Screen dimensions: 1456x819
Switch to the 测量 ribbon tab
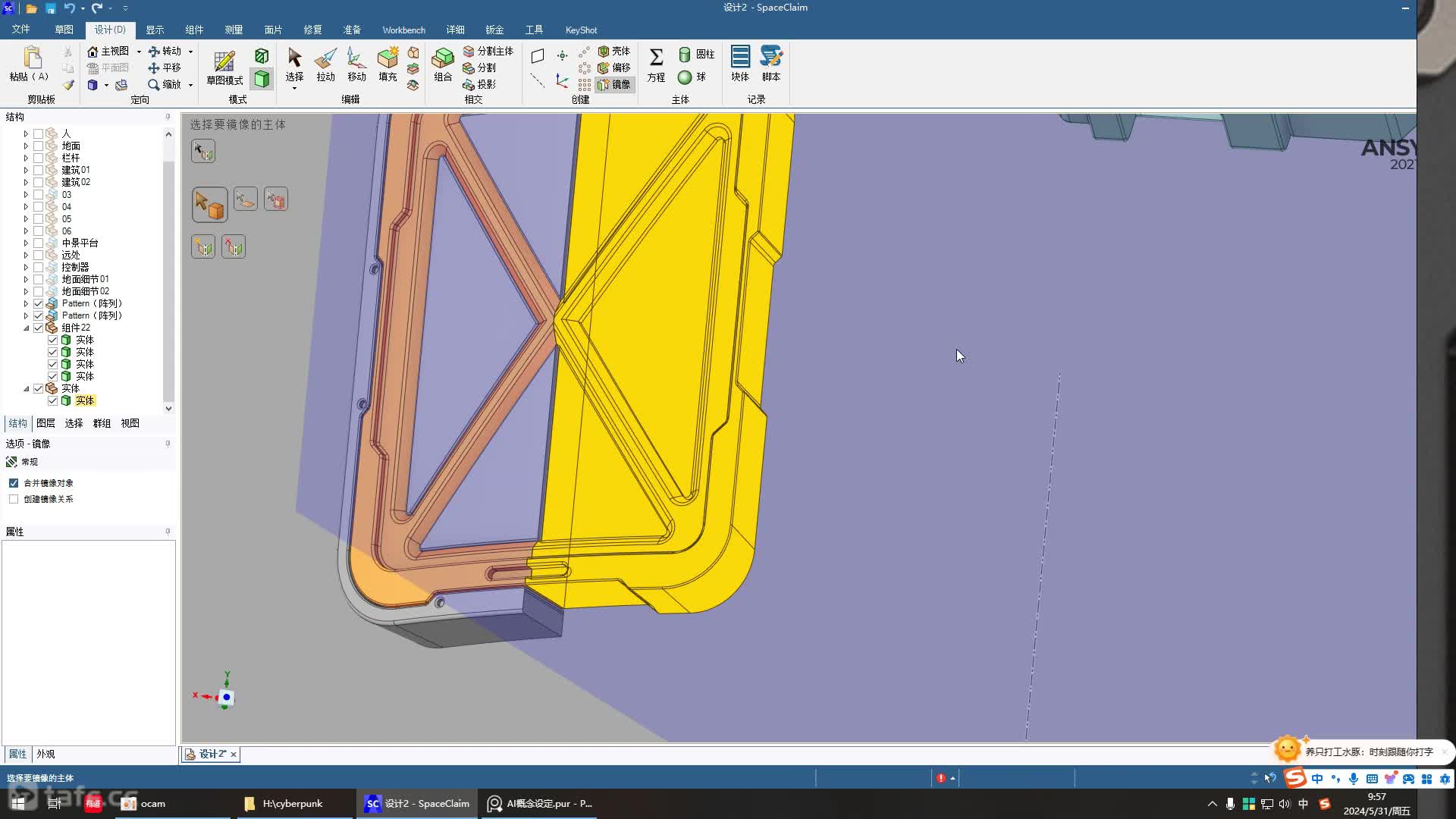234,30
